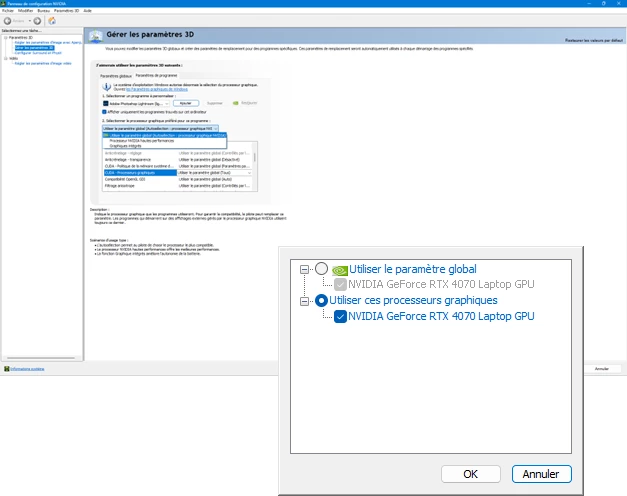The width and height of the screenshot is (627, 496).
Task: Open the Bureau menu
Action: click(x=44, y=11)
